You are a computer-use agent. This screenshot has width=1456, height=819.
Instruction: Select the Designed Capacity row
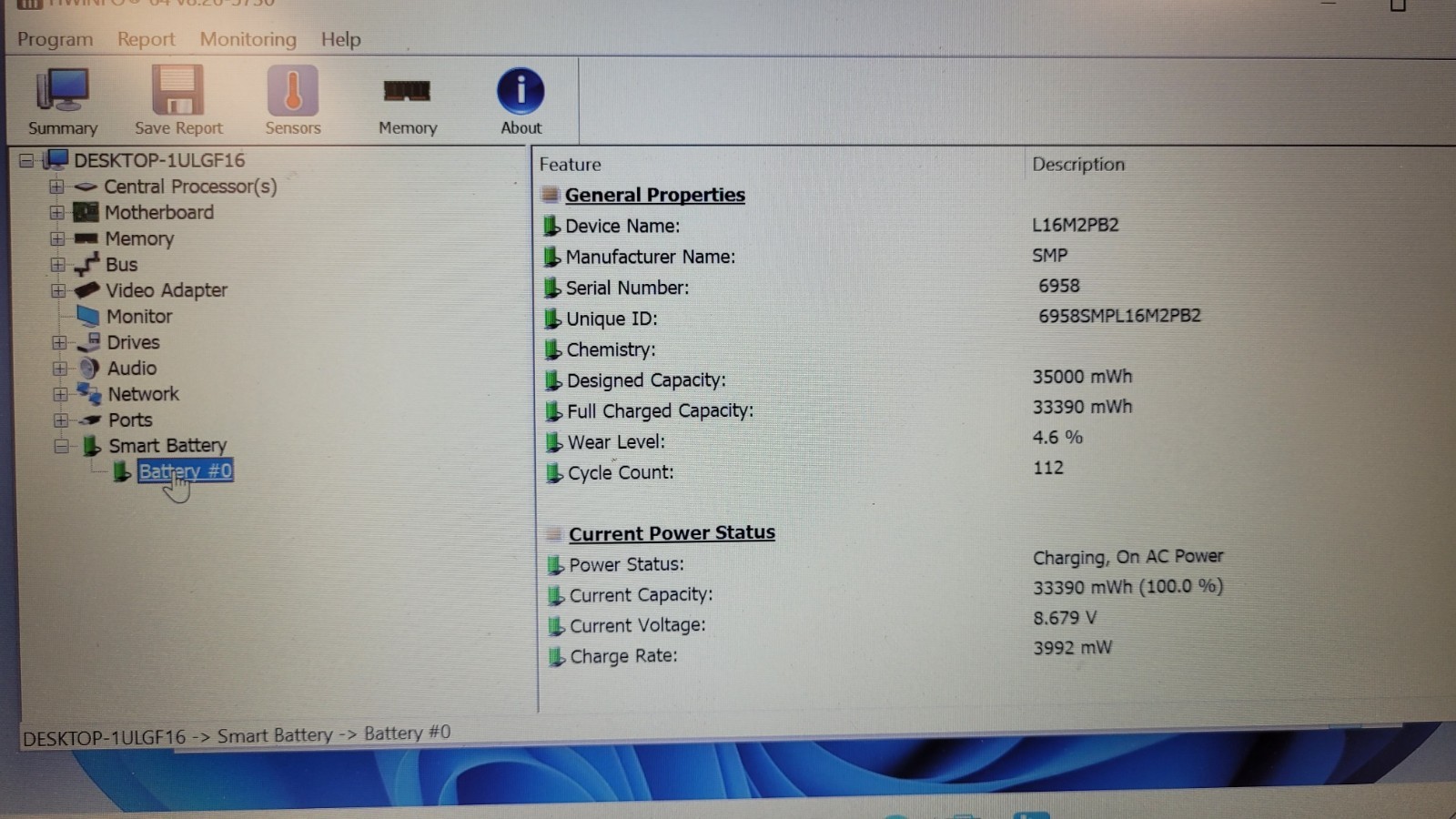[x=992, y=379]
